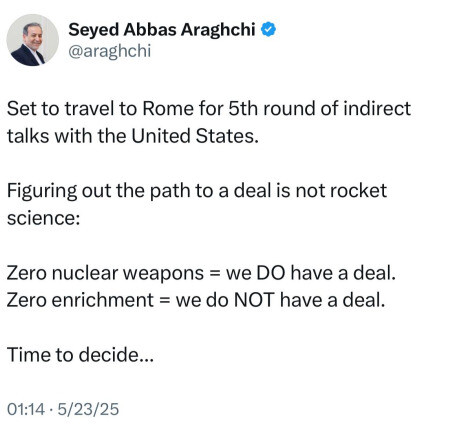Click the word 'indirect' in the first line
The width and height of the screenshot is (457, 426).
377,109
